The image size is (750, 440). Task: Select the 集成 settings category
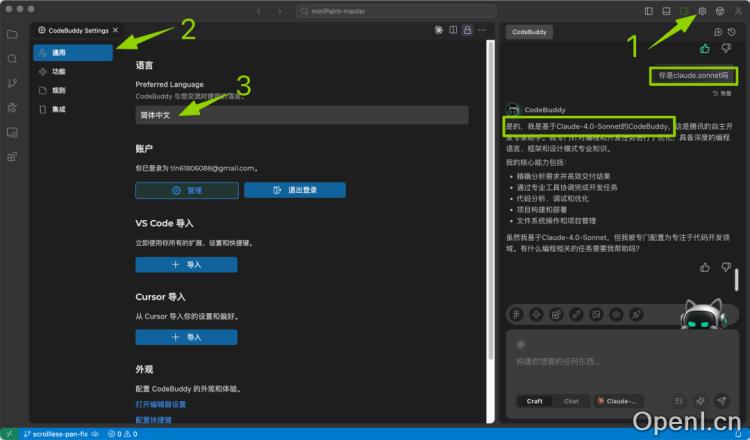click(73, 109)
